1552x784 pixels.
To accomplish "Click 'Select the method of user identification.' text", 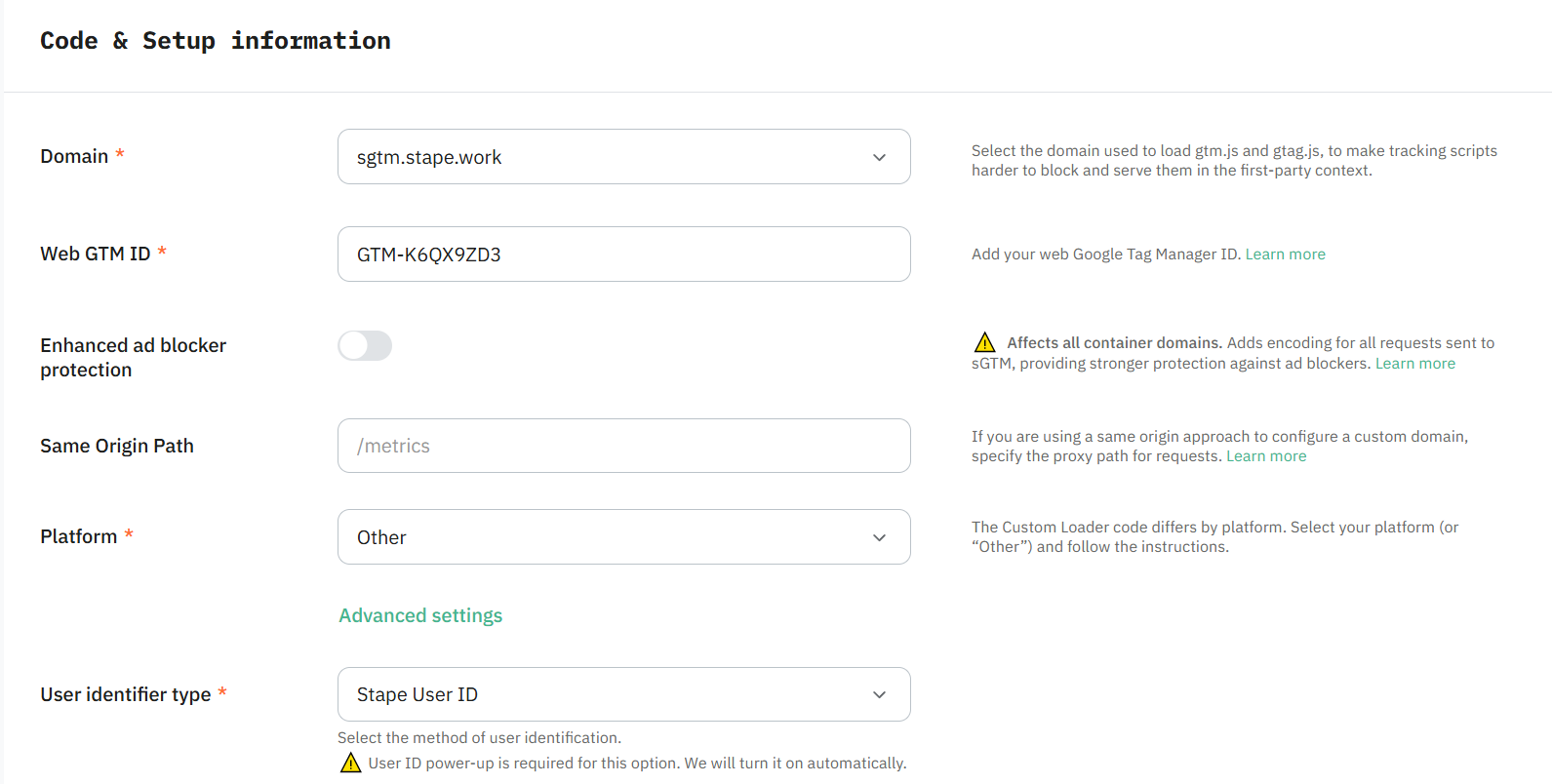I will 479,738.
